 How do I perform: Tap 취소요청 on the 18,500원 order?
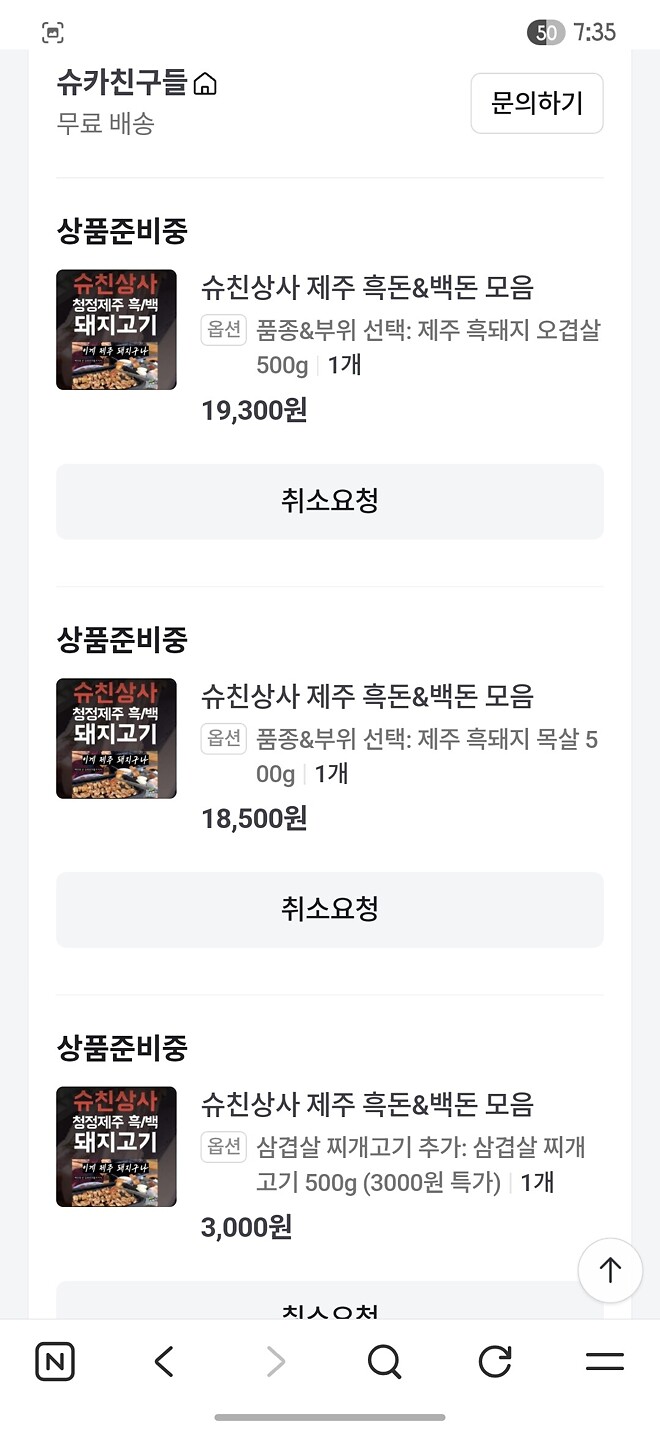click(330, 909)
